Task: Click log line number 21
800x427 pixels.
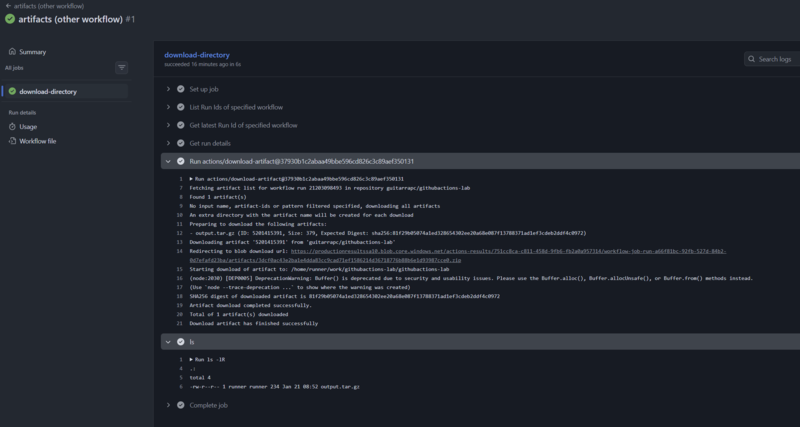Action: [x=180, y=323]
